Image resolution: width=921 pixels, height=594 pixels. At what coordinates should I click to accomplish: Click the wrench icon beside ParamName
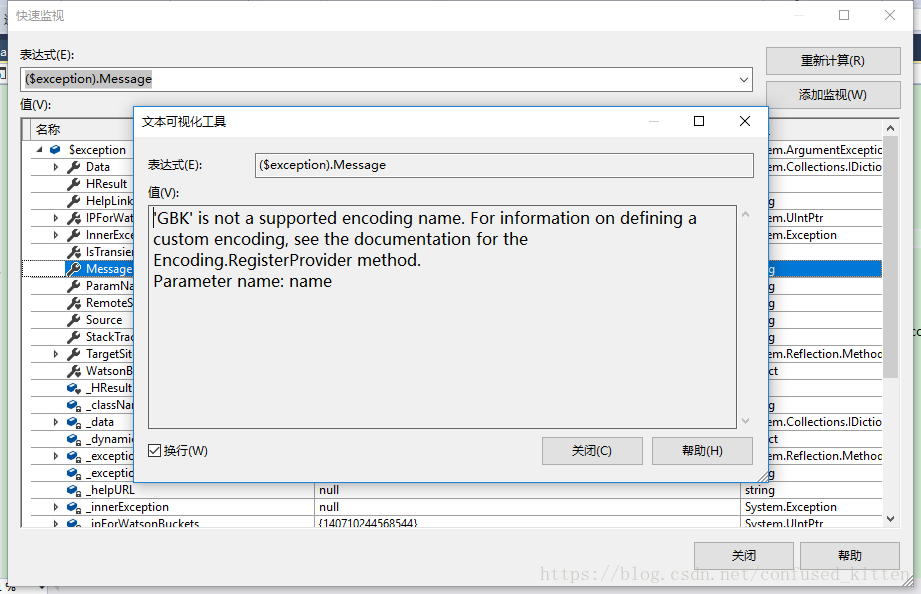pyautogui.click(x=73, y=286)
